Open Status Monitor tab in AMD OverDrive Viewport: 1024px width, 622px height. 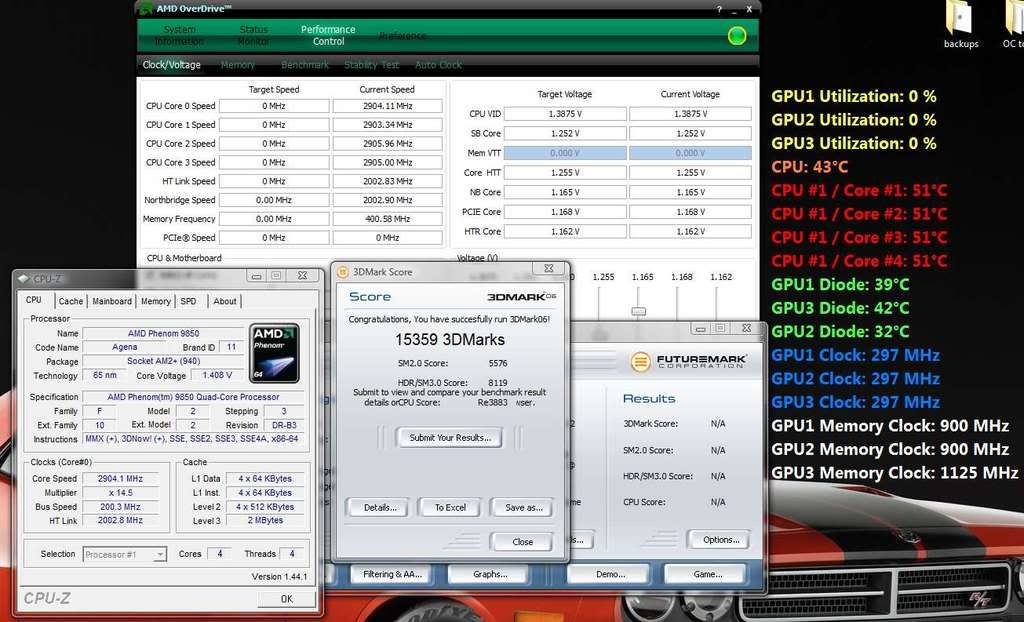(253, 35)
